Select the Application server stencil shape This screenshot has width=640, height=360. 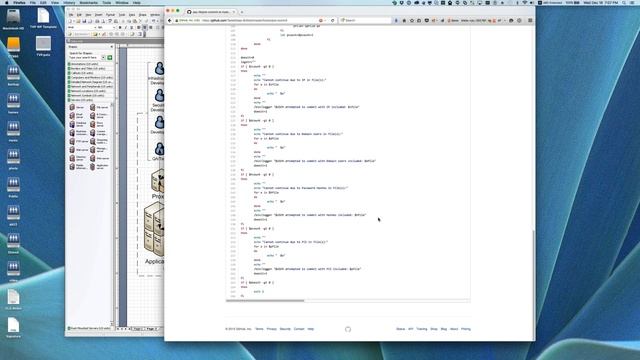click(x=100, y=167)
